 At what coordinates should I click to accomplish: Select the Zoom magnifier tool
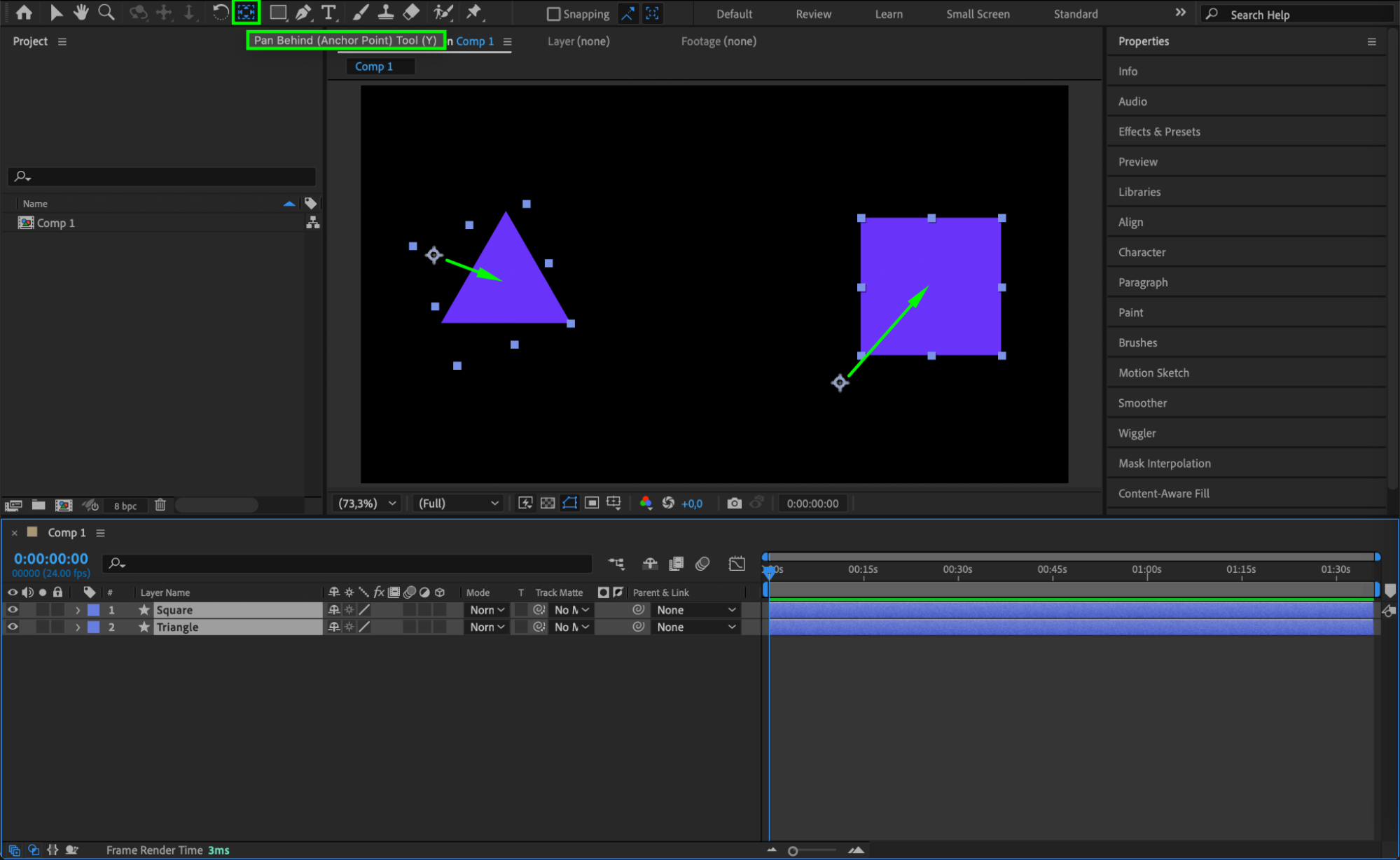point(106,12)
